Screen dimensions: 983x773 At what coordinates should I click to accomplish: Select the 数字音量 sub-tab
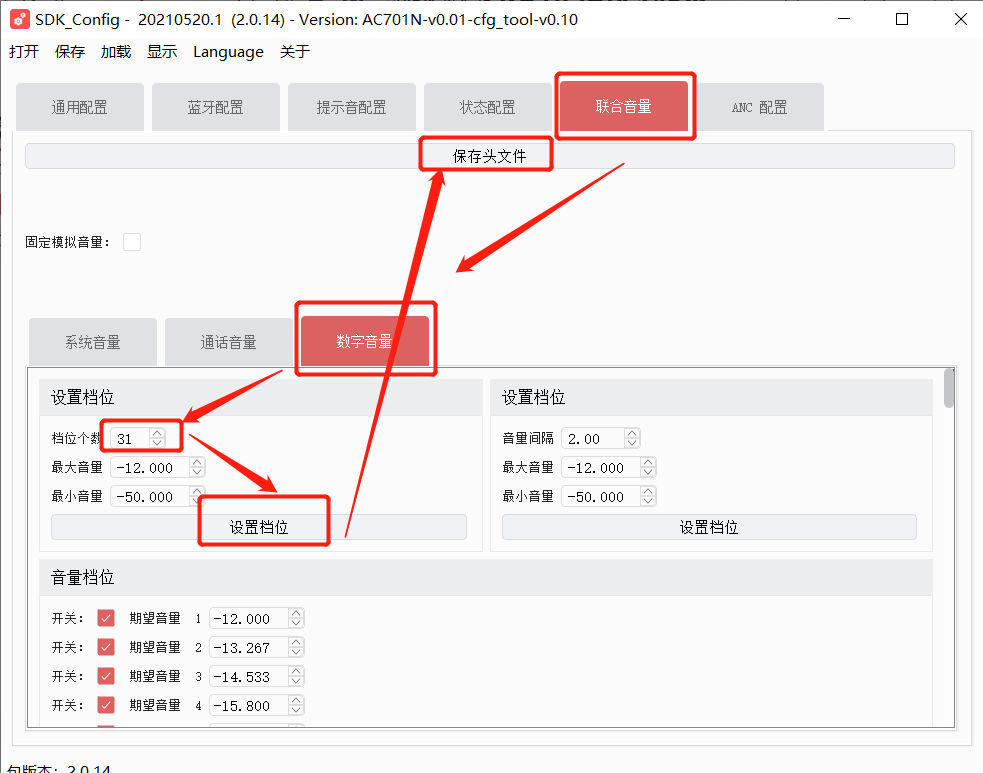tap(365, 341)
